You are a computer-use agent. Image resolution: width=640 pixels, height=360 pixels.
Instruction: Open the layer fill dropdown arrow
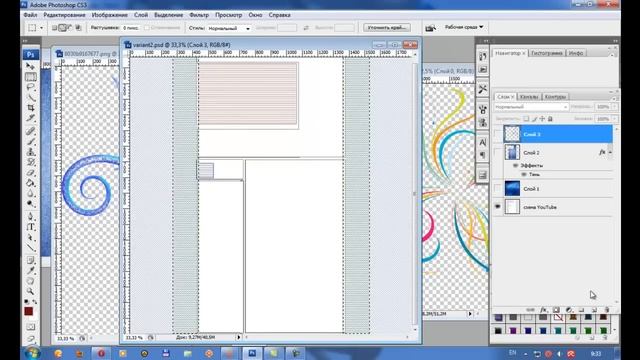pos(614,119)
